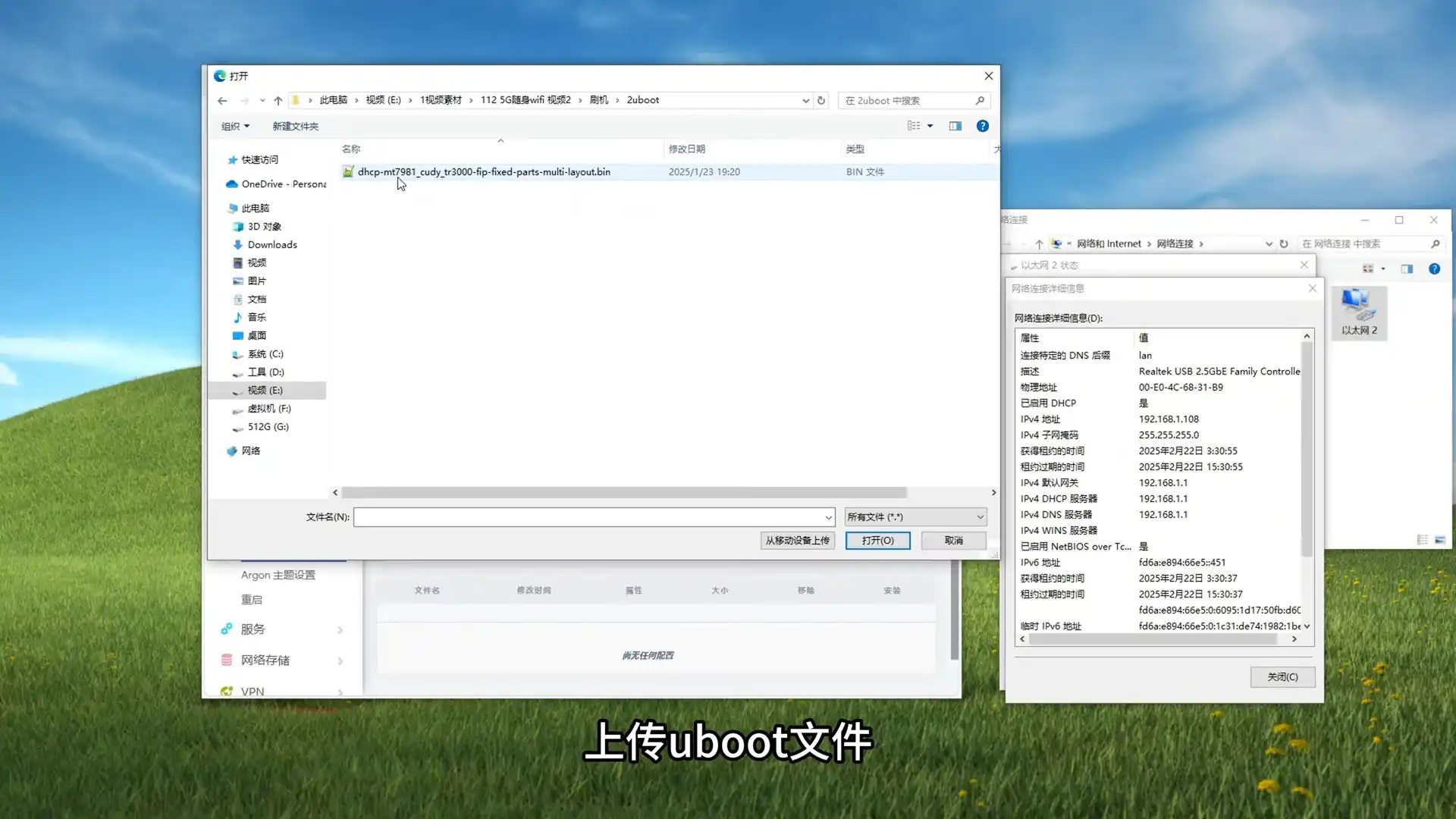Select the dhcp-mt7981 cudy bin file
Image resolution: width=1456 pixels, height=819 pixels.
[484, 172]
